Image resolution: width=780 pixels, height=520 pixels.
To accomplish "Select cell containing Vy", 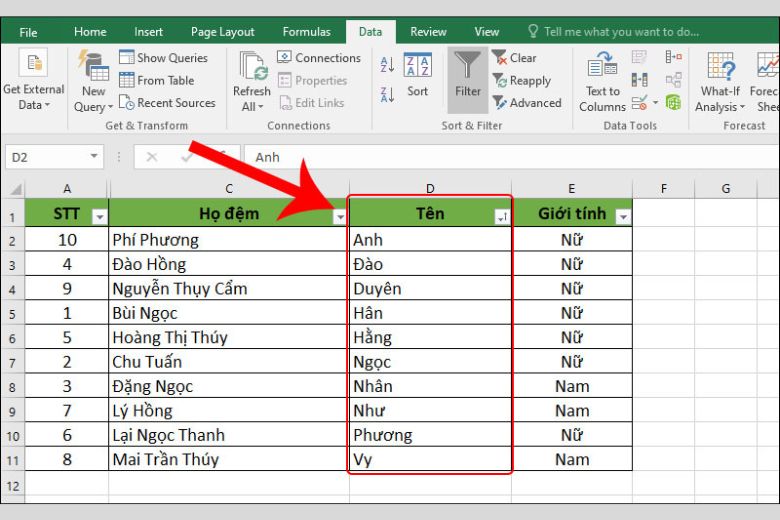I will coord(430,459).
